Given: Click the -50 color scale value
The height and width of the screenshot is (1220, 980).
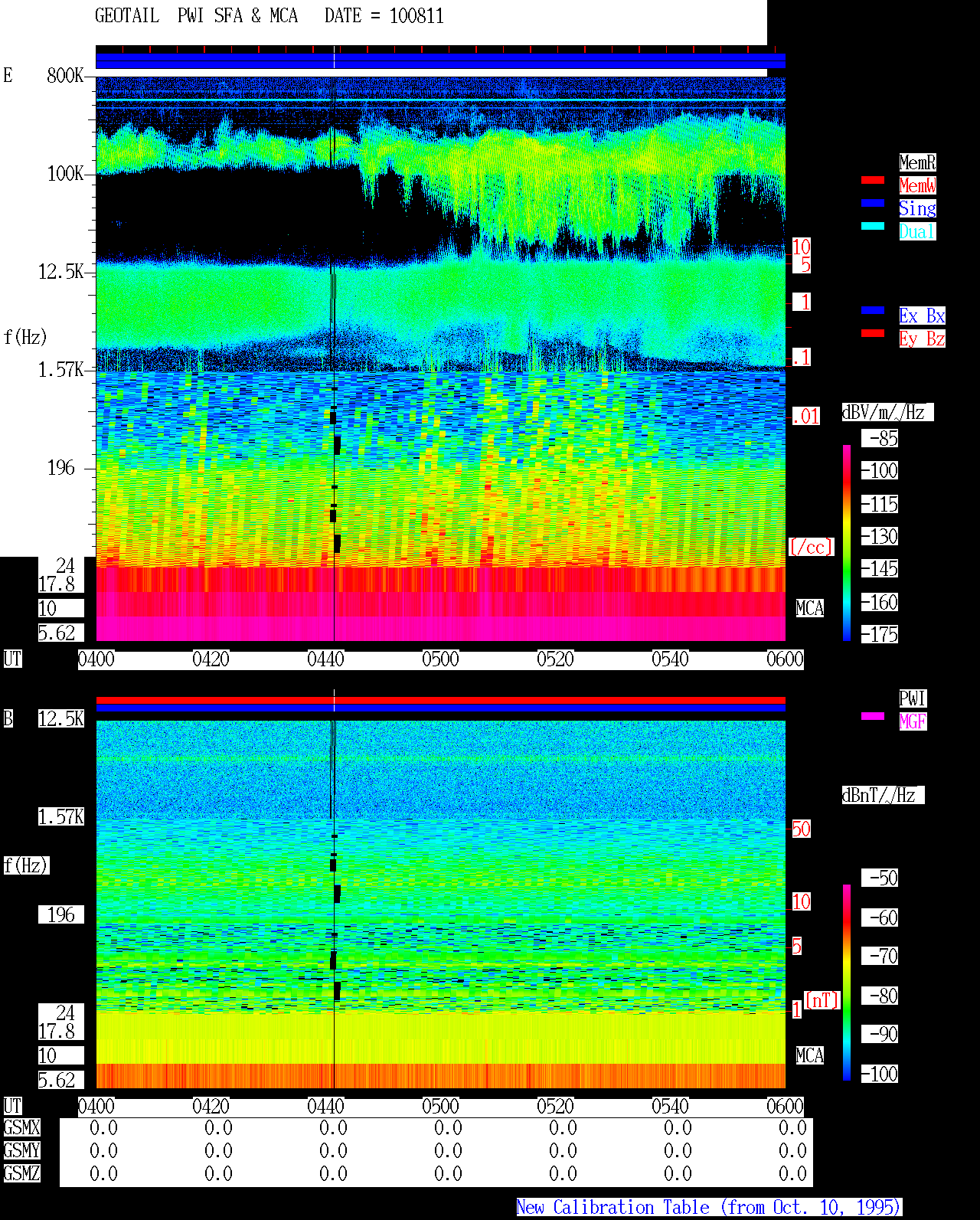Looking at the screenshot, I should point(880,878).
